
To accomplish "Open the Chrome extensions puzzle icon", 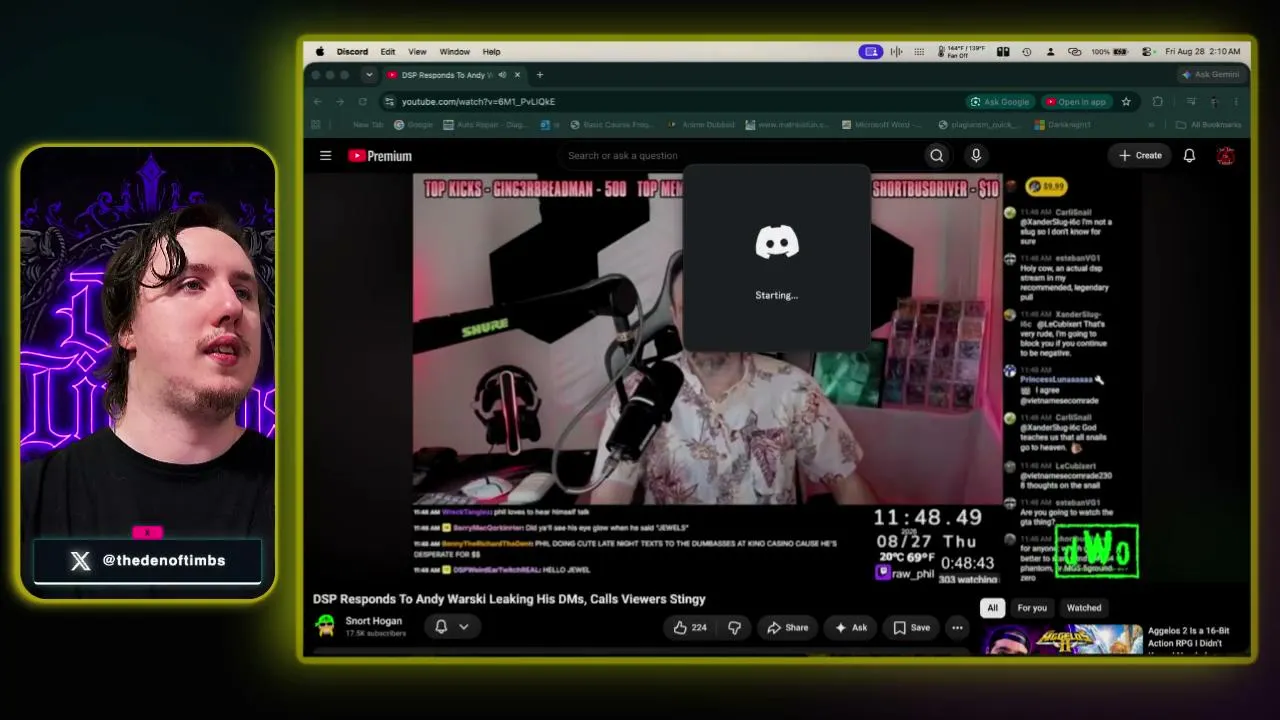I will 1158,101.
